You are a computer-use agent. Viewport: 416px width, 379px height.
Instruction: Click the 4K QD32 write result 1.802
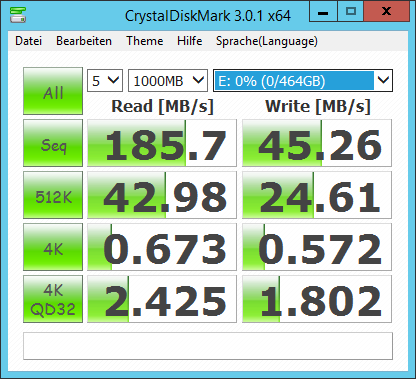click(x=317, y=299)
